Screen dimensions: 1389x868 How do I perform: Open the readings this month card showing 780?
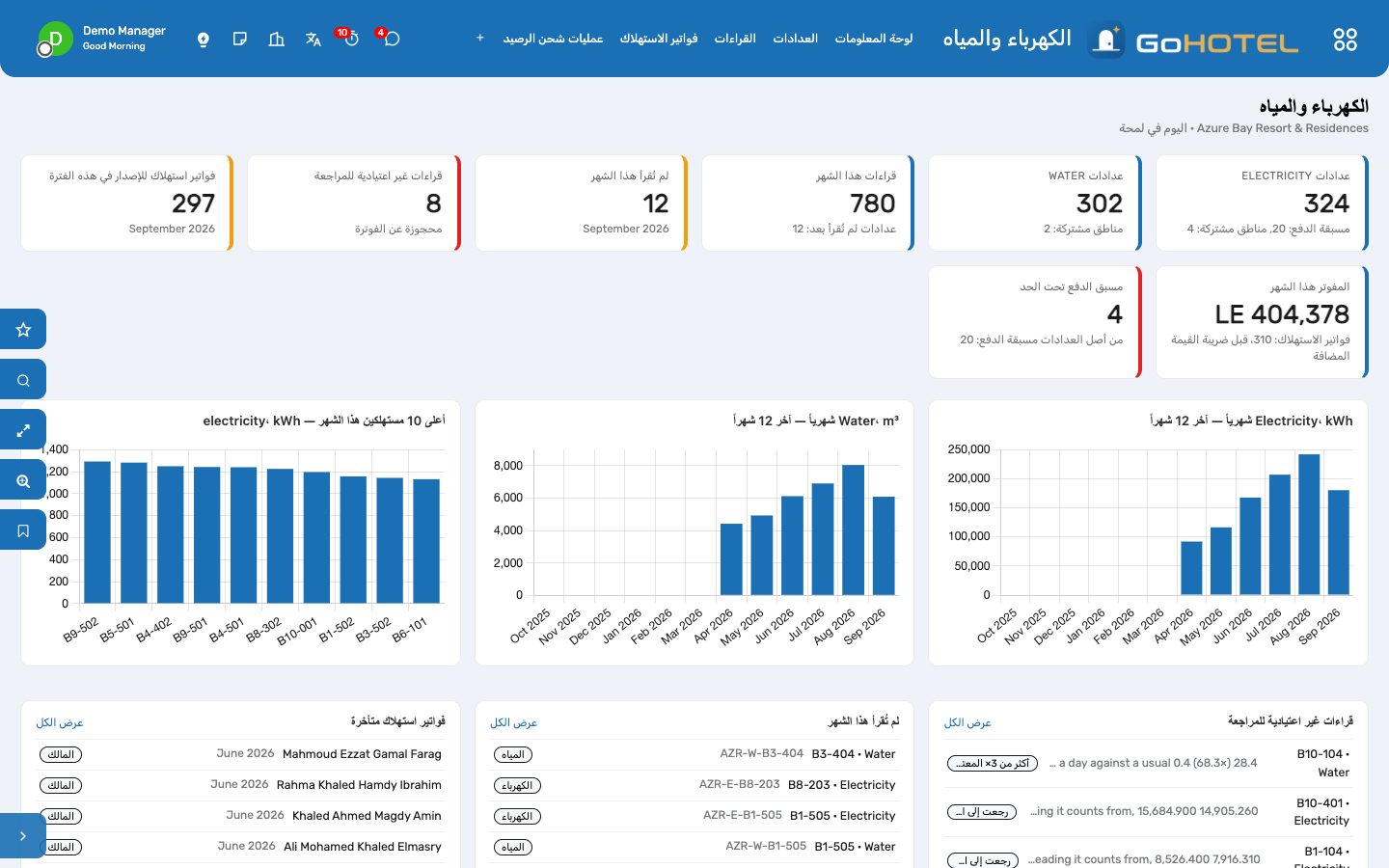click(x=808, y=203)
